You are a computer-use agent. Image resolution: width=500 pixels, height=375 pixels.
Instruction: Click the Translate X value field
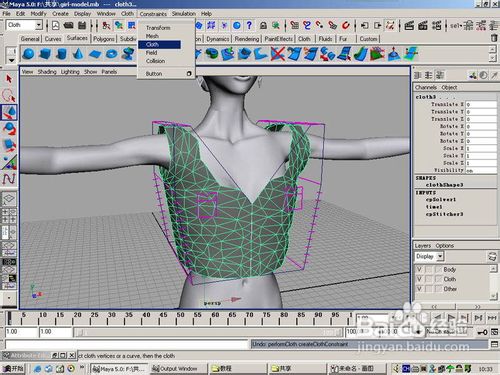tap(481, 104)
